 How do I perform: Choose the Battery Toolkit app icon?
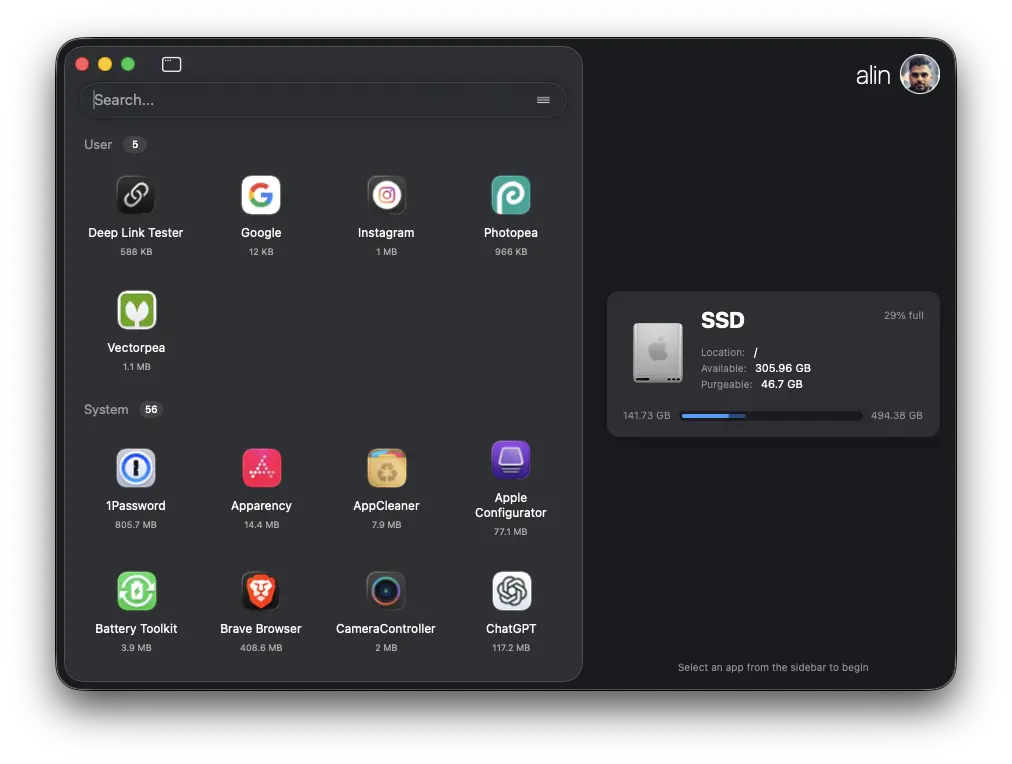click(136, 592)
